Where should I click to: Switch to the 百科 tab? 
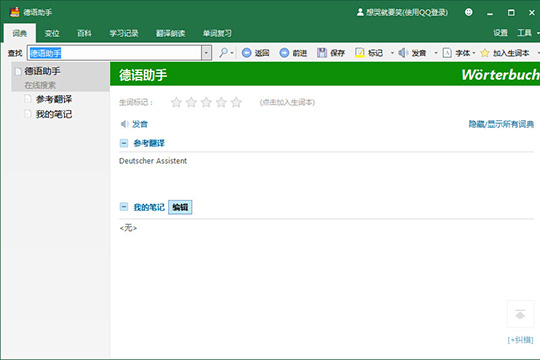tap(84, 33)
